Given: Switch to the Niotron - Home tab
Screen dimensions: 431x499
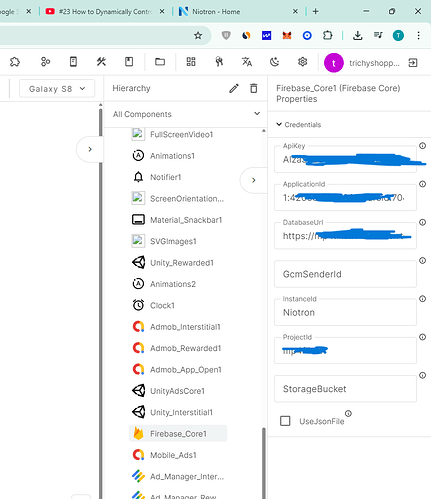Looking at the screenshot, I should tap(238, 12).
